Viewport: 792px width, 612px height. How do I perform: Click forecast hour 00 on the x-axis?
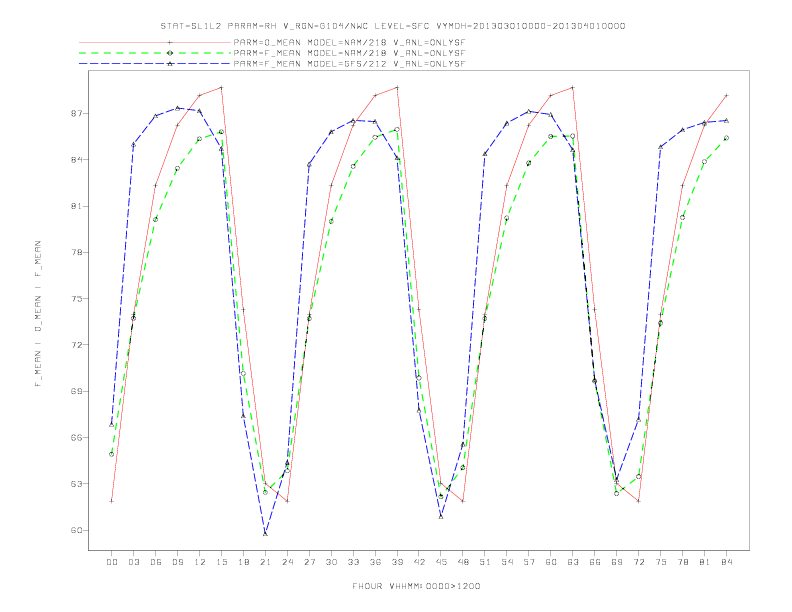point(112,562)
